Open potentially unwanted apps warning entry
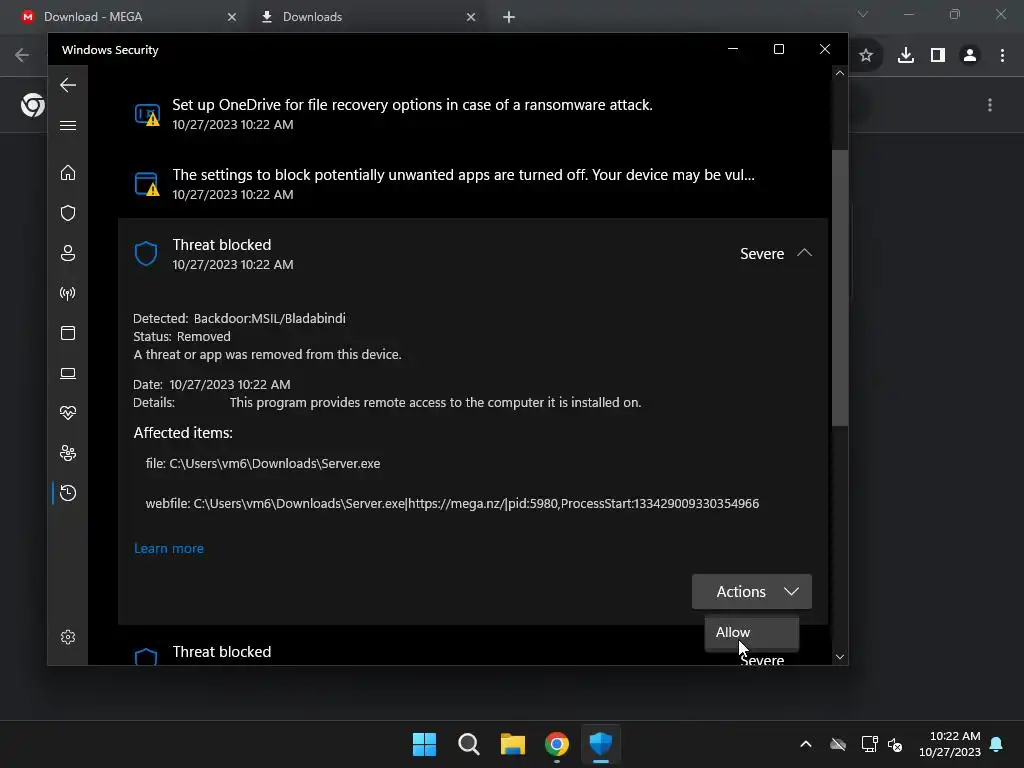1024x768 pixels. pos(473,184)
